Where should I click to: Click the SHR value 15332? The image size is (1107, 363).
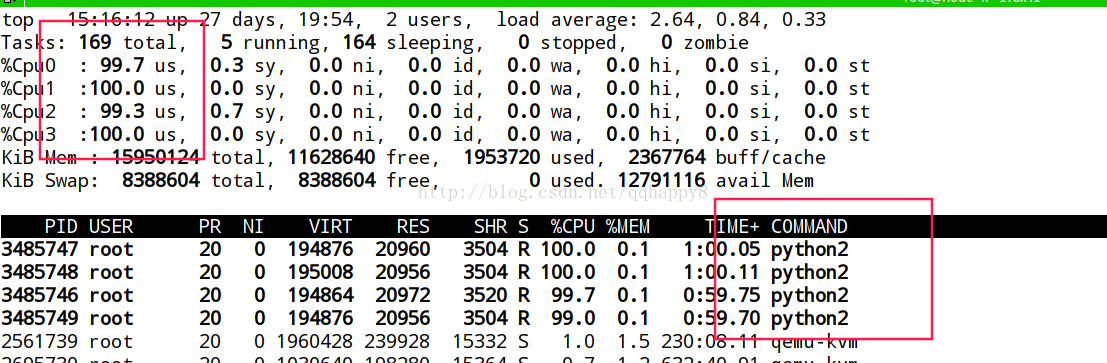tap(480, 342)
